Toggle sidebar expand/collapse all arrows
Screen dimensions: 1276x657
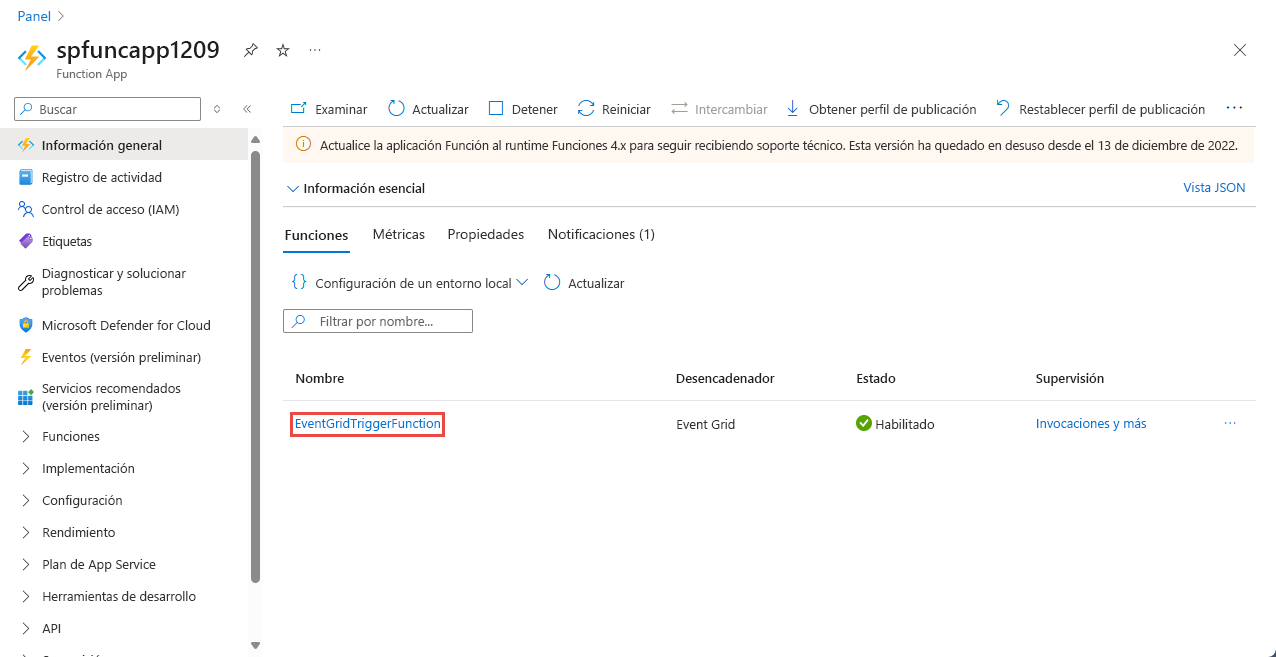click(217, 109)
